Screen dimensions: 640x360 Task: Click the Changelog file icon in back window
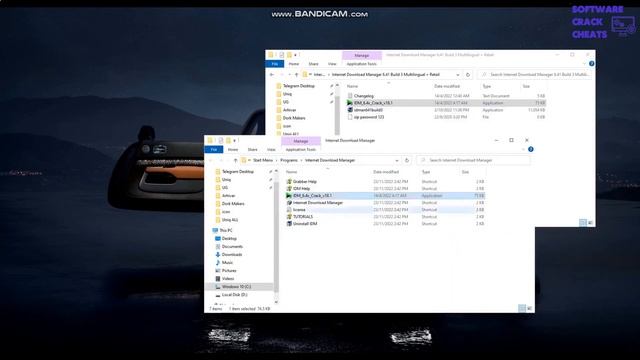tap(350, 96)
